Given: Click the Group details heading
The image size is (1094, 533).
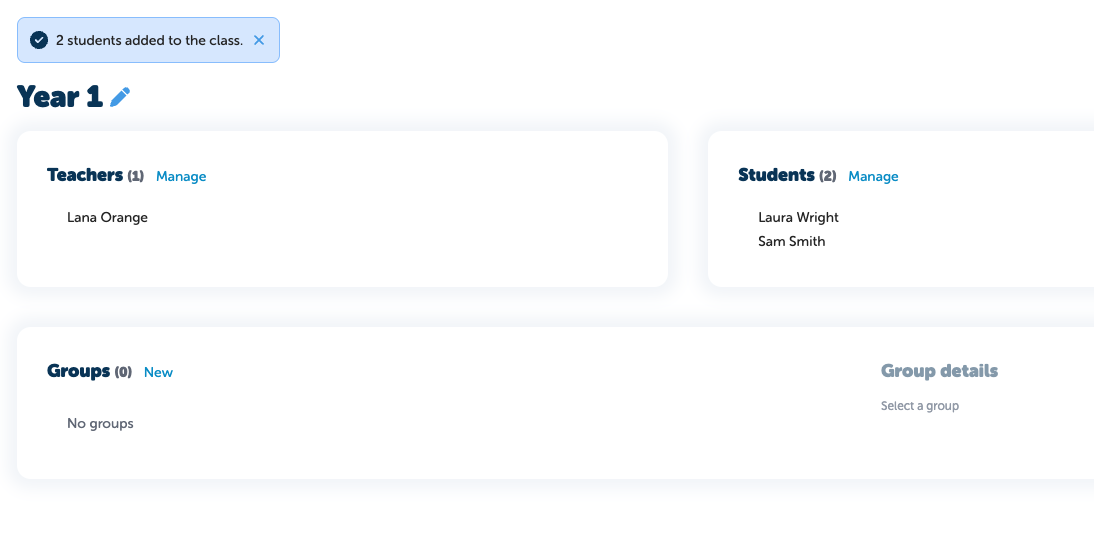Looking at the screenshot, I should [939, 370].
